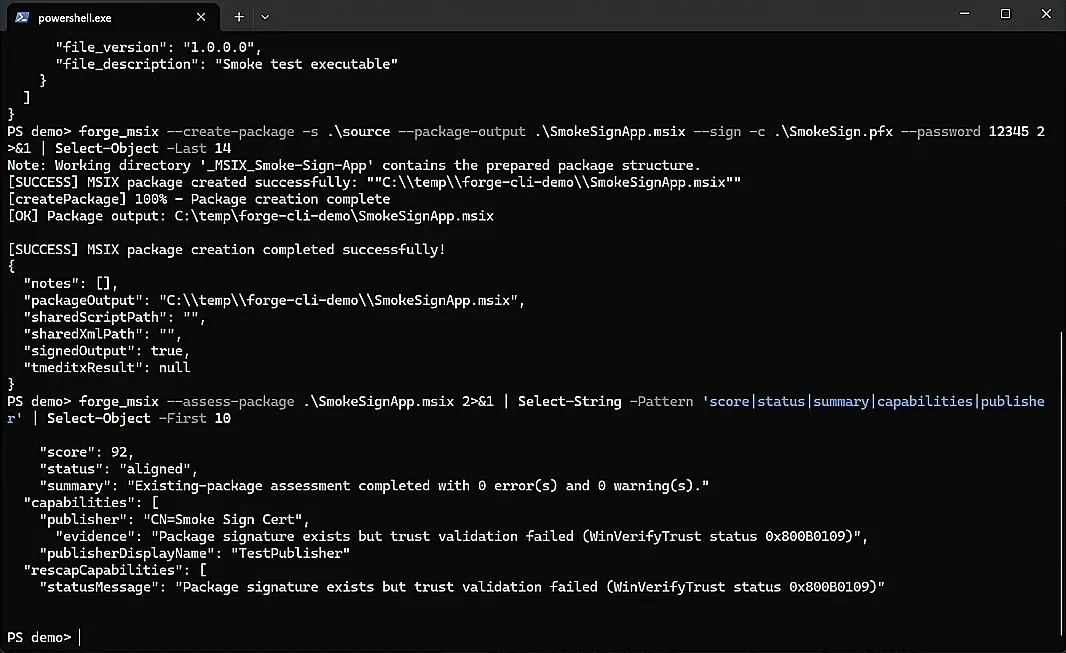The width and height of the screenshot is (1066, 653).
Task: Close the terminal window
Action: click(1046, 14)
